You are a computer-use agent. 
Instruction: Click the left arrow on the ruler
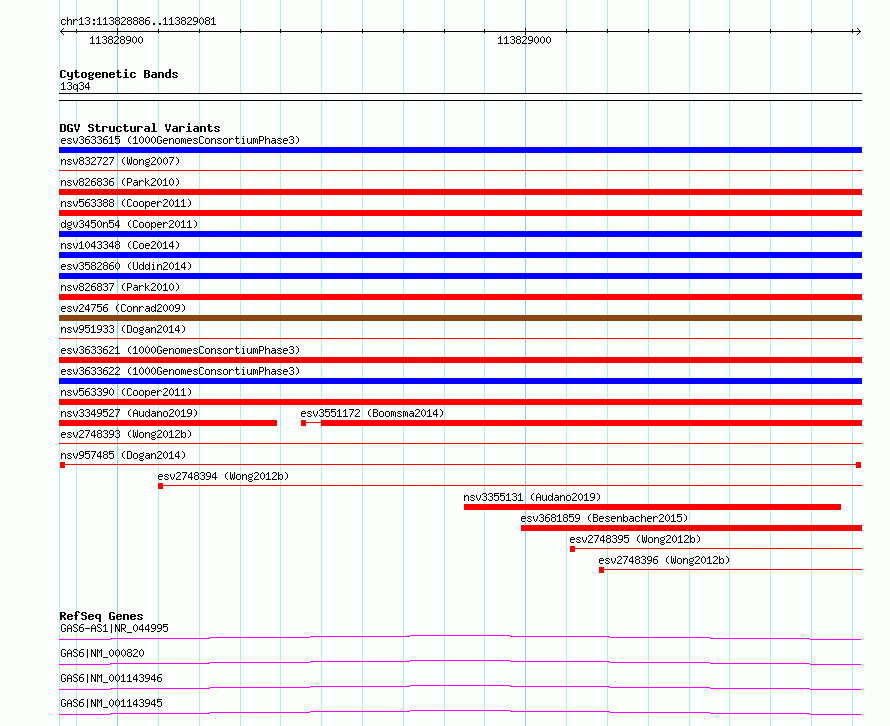[x=62, y=32]
